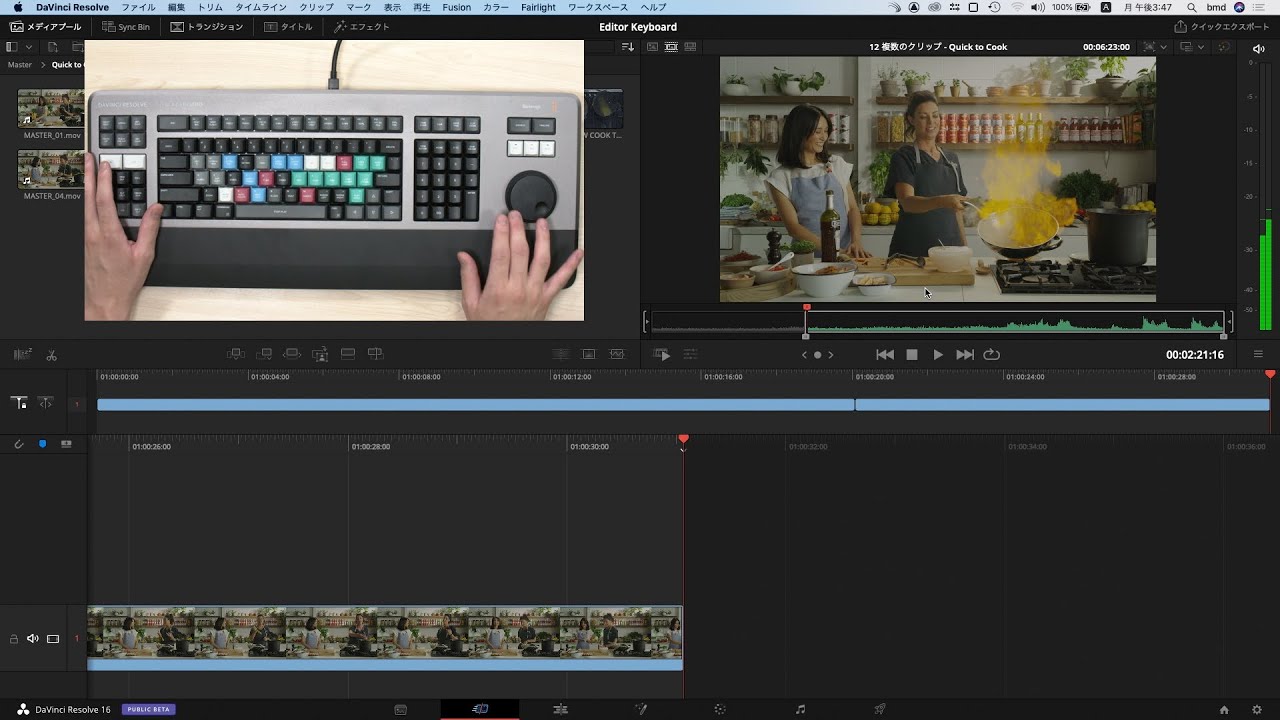Image resolution: width=1280 pixels, height=720 pixels.
Task: Click the viewer scrubber bar playhead
Action: point(807,309)
